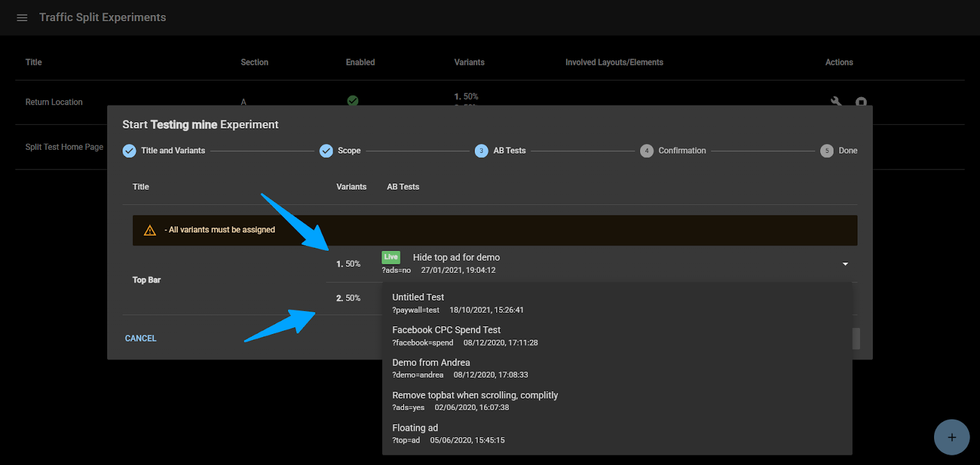This screenshot has width=980, height=465.
Task: Click the dropdown list scrollbar
Action: pyautogui.click(x=856, y=338)
